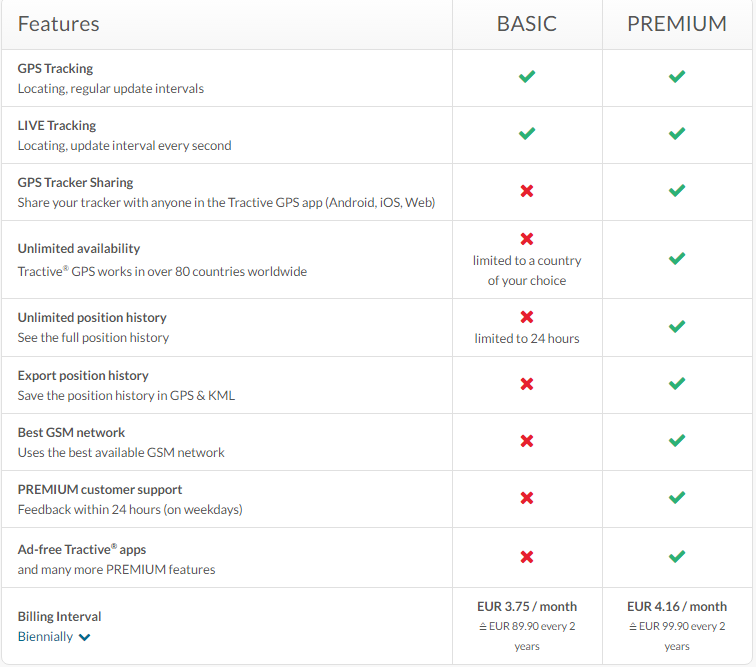Click the red X for GPS Tracker Sharing
Screen dimensions: 756x667
tap(526, 191)
